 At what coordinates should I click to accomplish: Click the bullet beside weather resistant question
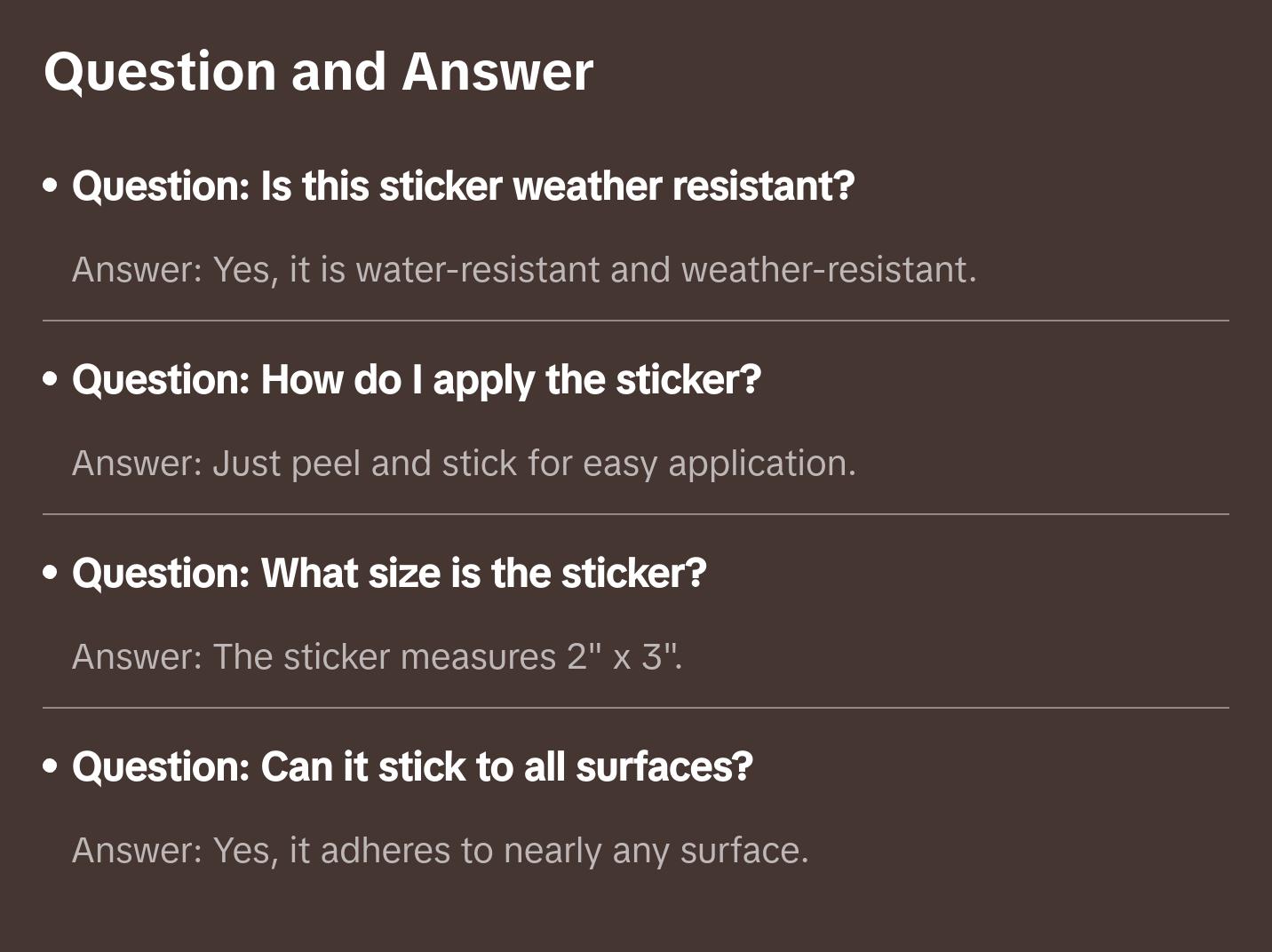[51, 186]
